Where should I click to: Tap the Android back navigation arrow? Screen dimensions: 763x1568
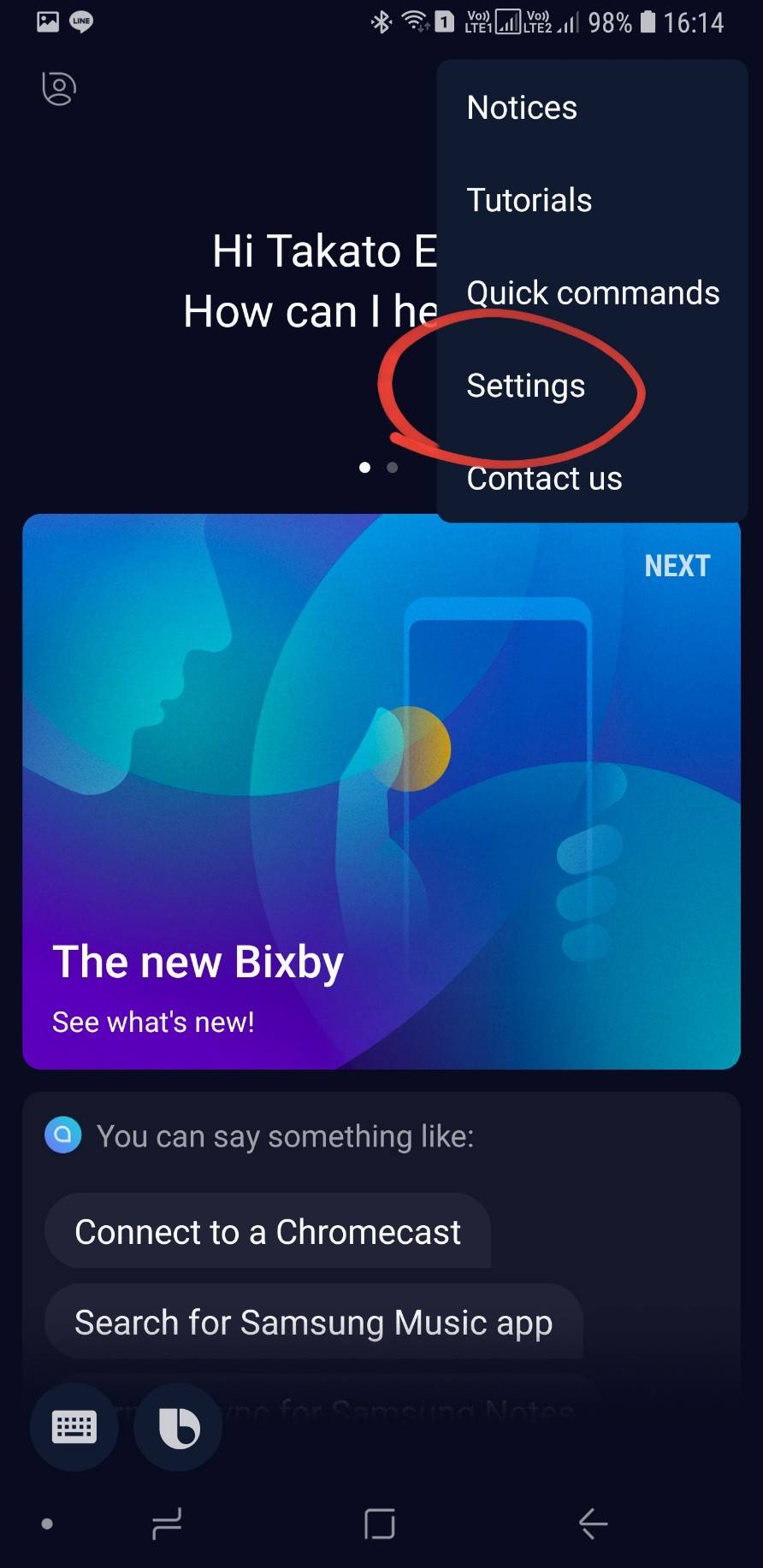pyautogui.click(x=592, y=1523)
